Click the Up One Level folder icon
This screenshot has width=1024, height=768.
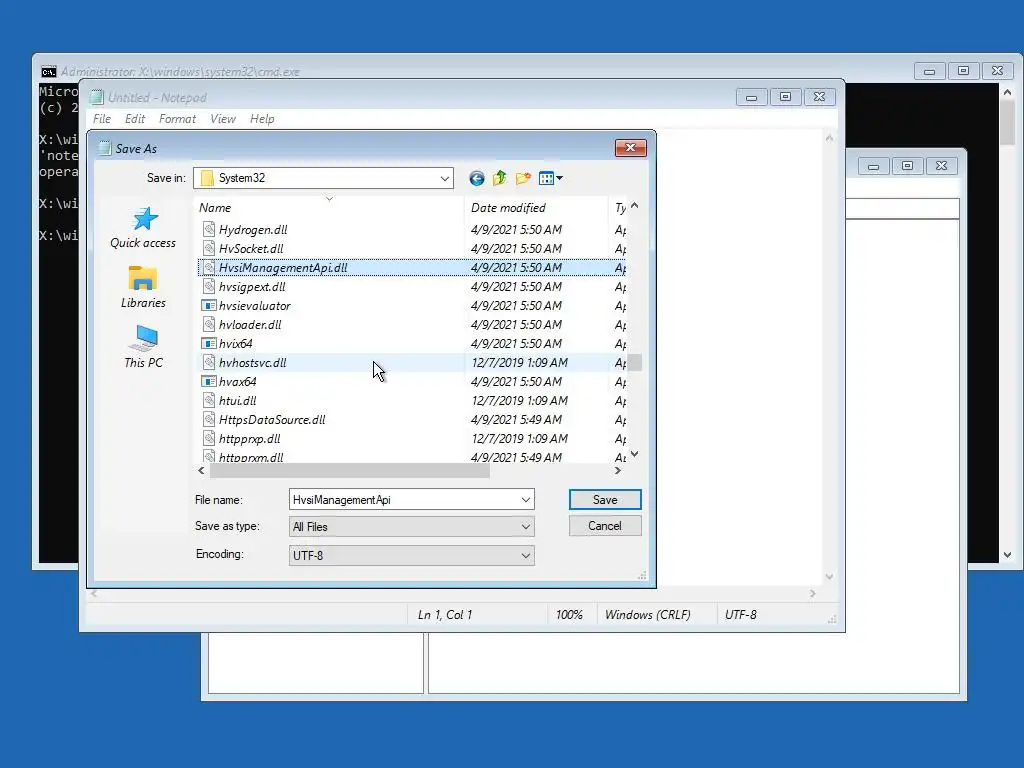[500, 178]
